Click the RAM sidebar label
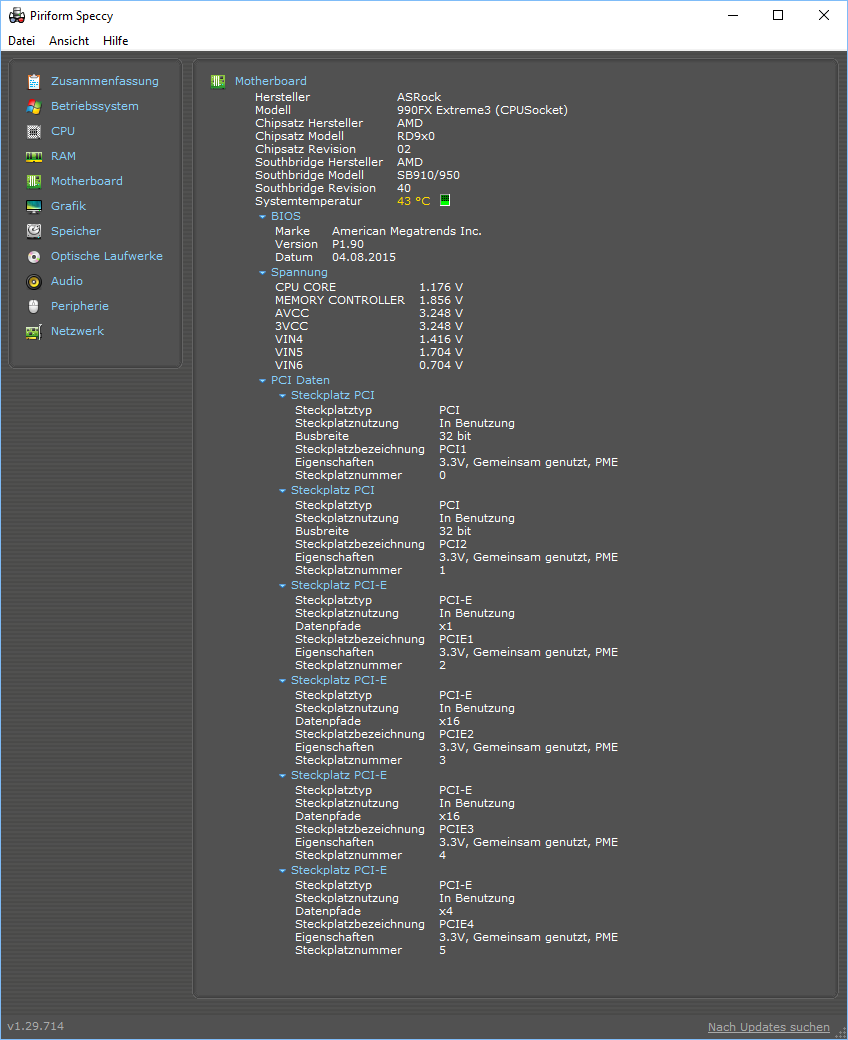 point(63,156)
